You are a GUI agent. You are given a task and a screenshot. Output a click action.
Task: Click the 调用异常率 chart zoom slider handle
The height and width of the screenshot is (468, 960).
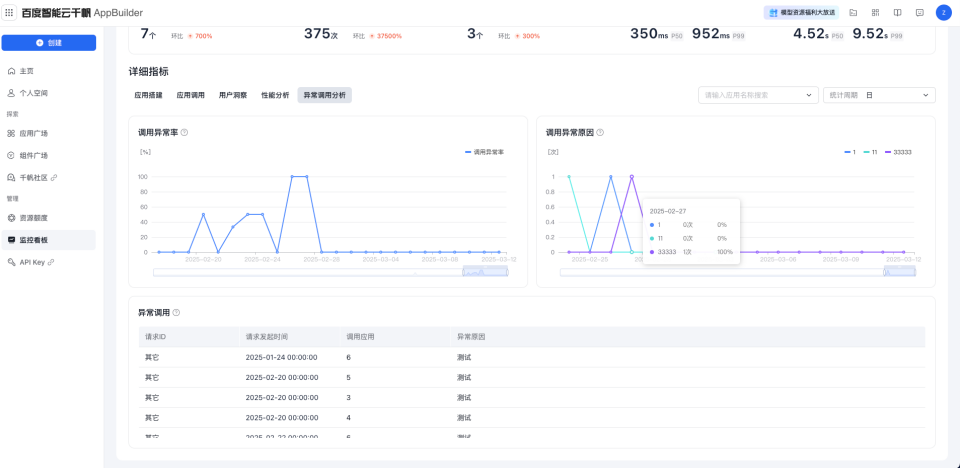485,272
